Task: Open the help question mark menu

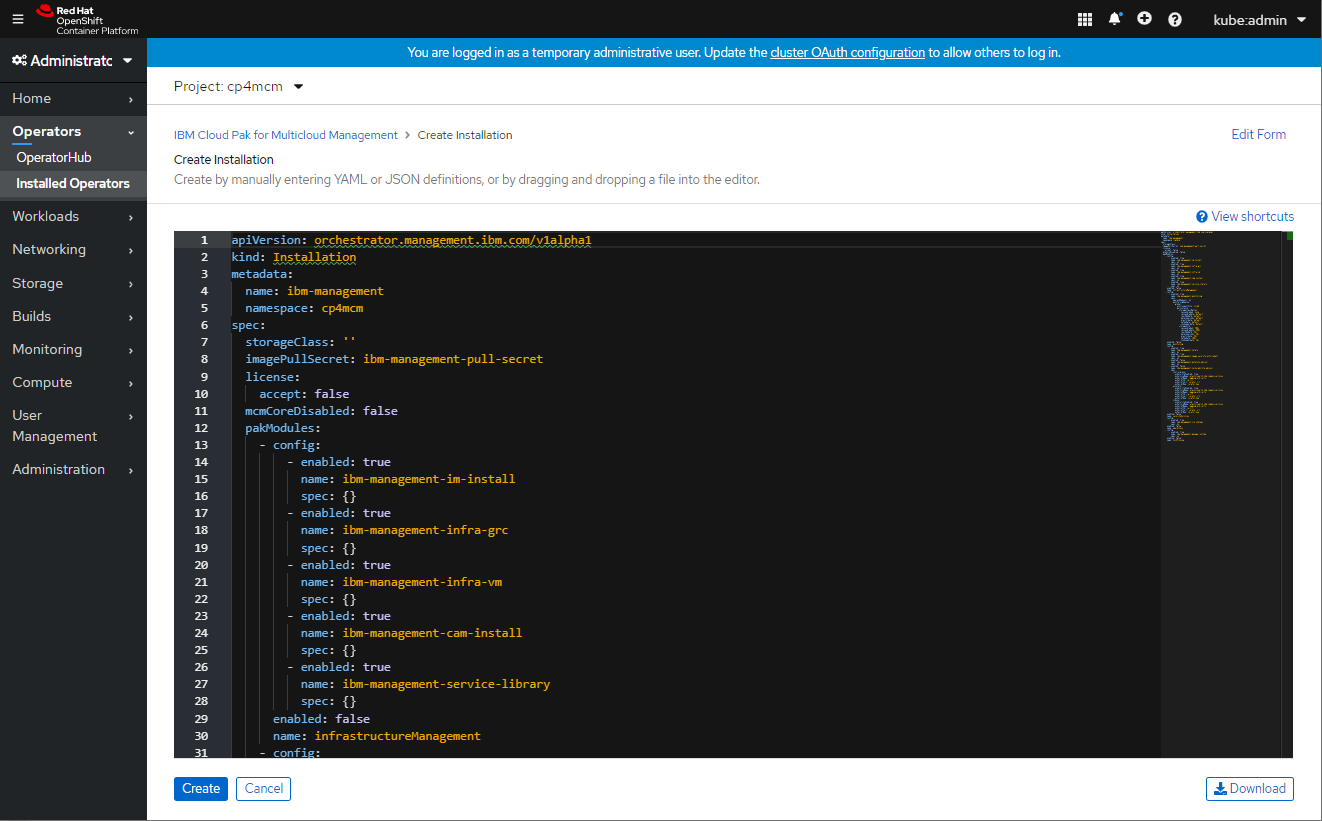Action: 1175,19
